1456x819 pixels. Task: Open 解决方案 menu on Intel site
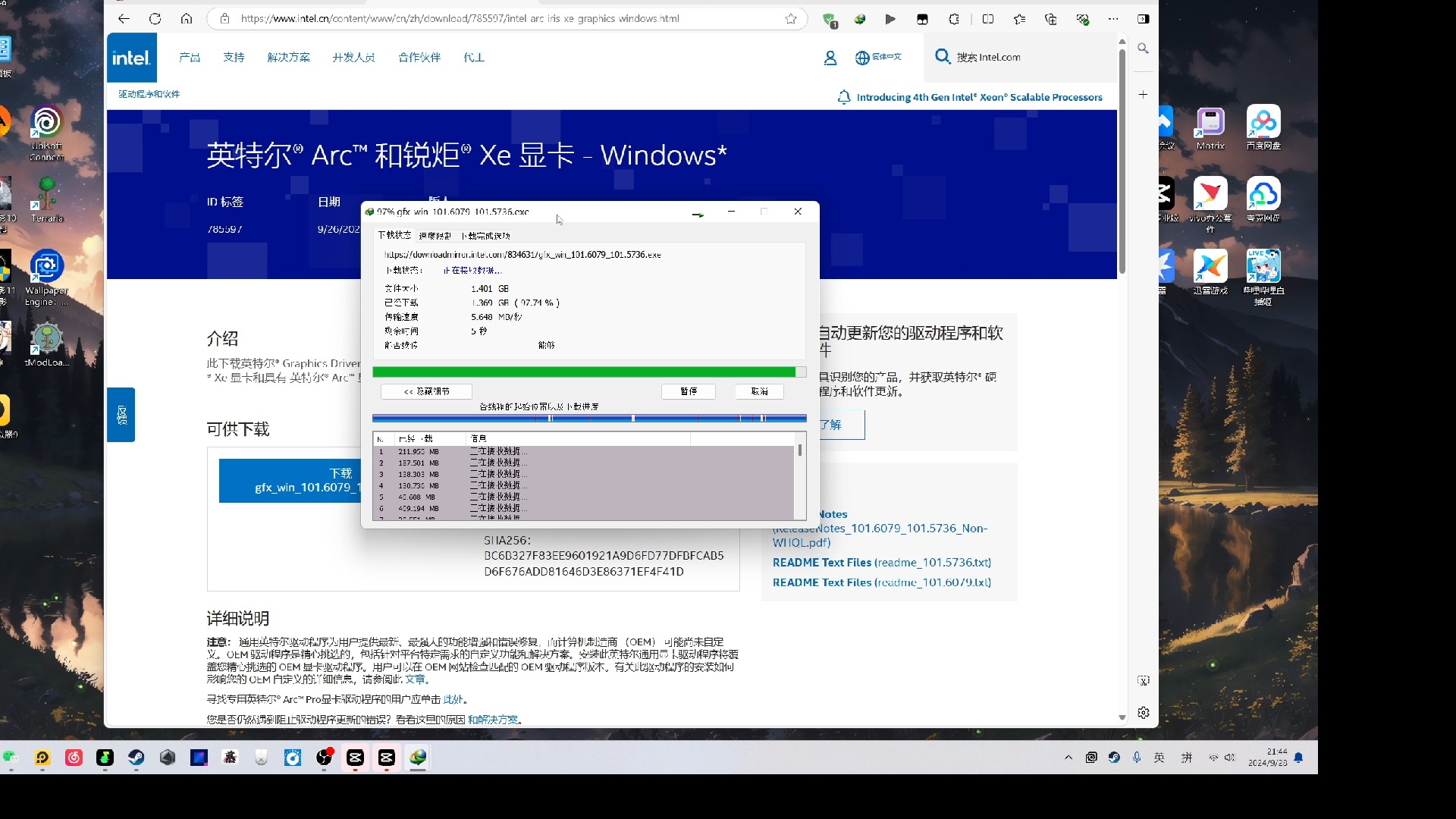[288, 58]
